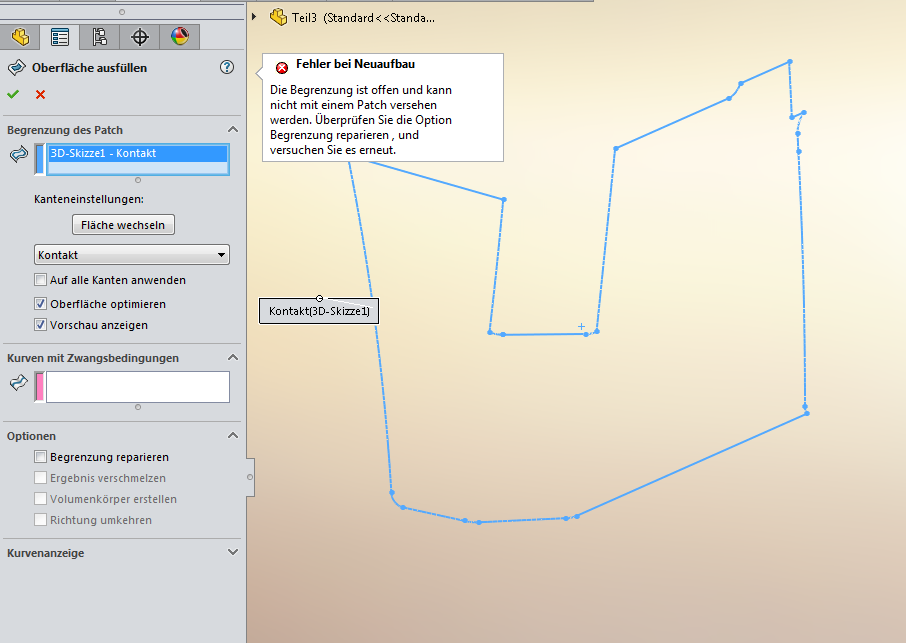Click the constraint curves icon
906x643 pixels.
pyautogui.click(x=19, y=382)
